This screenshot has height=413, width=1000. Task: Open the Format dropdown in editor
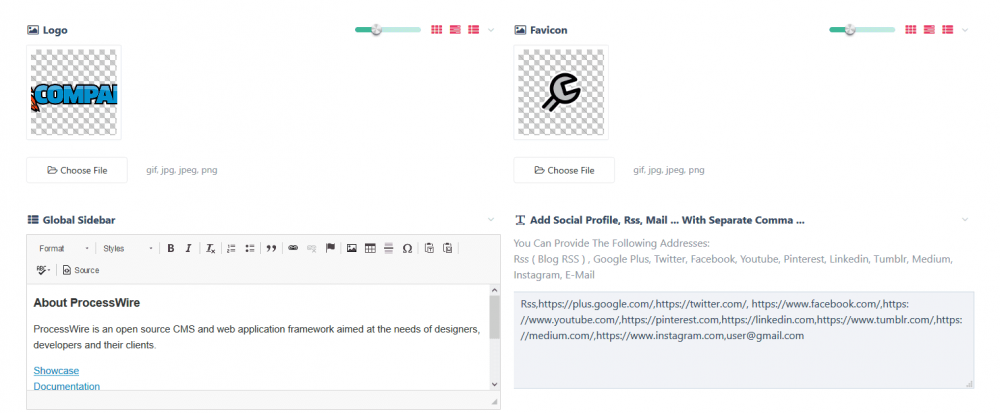coord(63,249)
